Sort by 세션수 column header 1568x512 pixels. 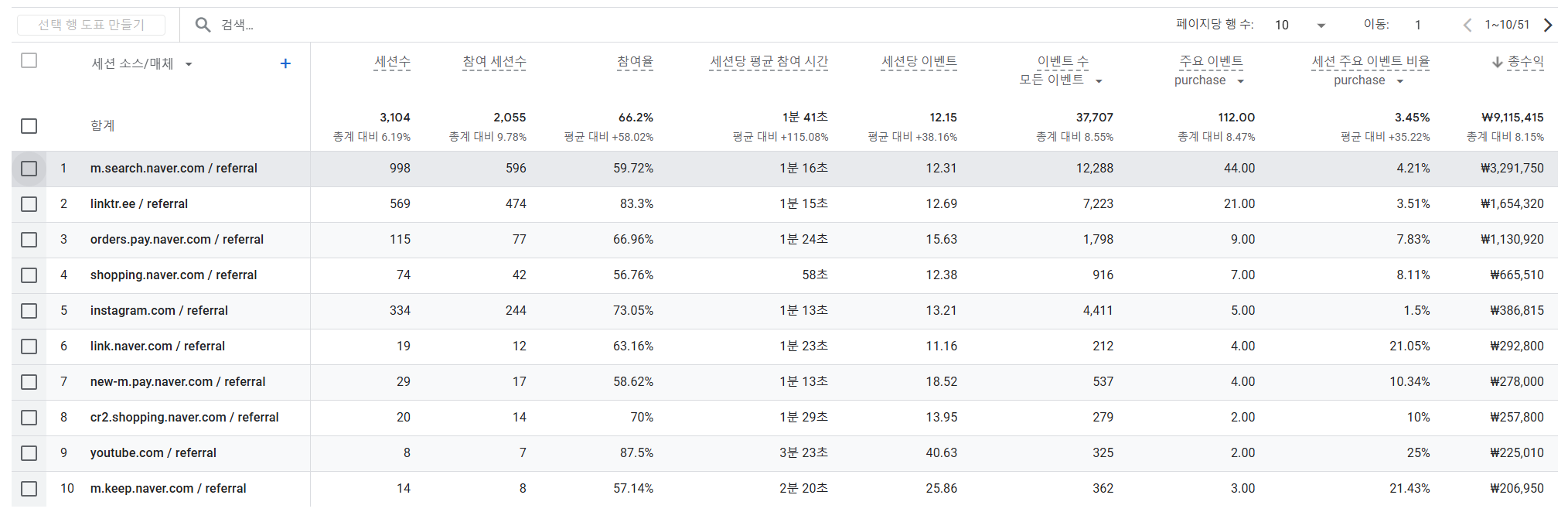[392, 62]
